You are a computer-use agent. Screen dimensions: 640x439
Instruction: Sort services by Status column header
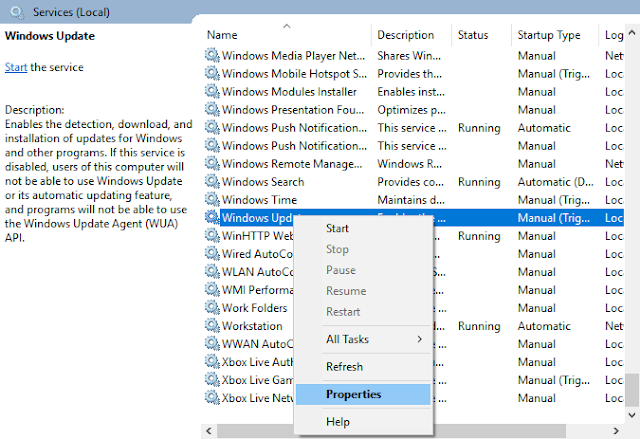click(x=482, y=35)
